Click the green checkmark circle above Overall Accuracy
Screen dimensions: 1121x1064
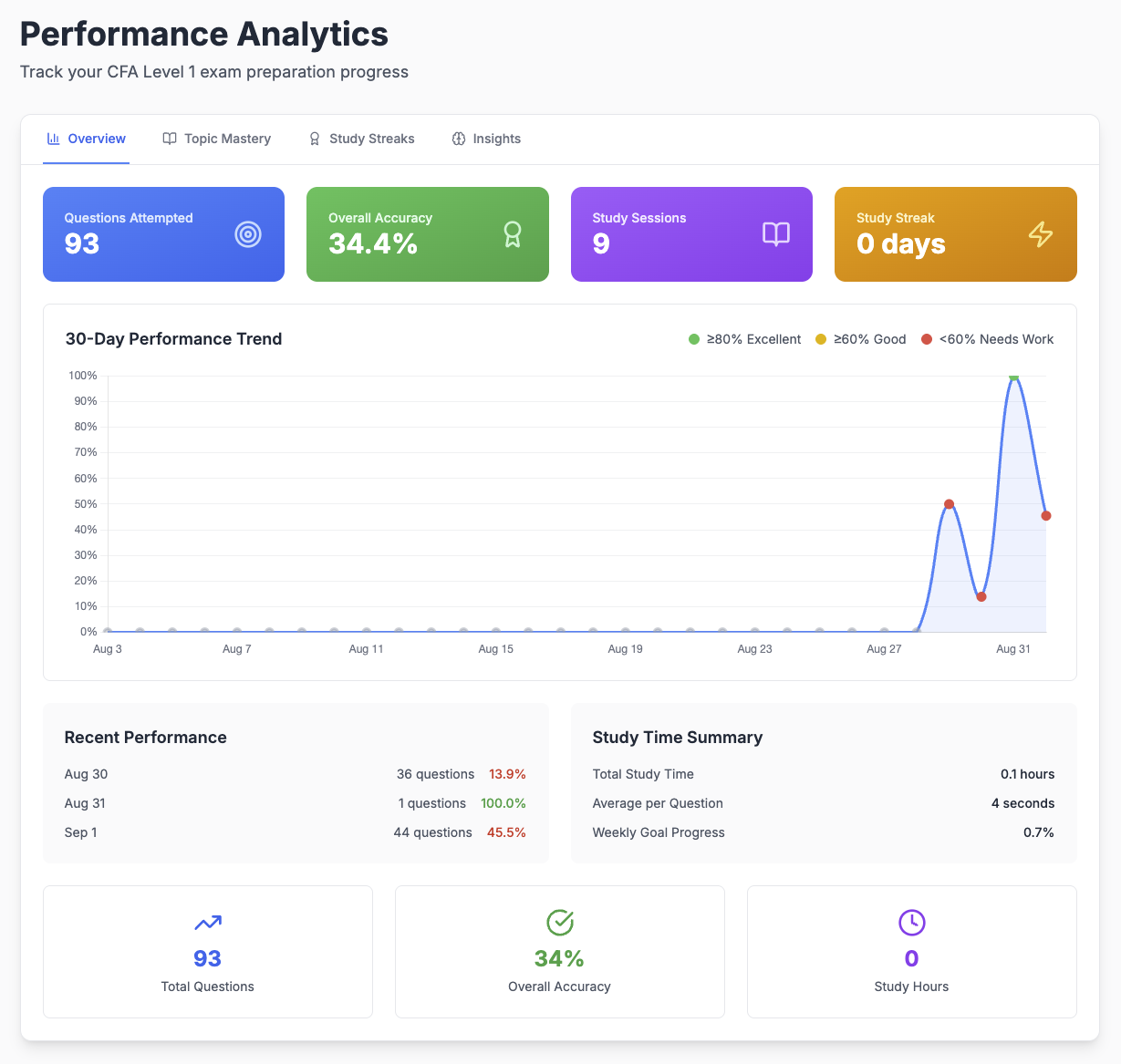click(x=559, y=923)
